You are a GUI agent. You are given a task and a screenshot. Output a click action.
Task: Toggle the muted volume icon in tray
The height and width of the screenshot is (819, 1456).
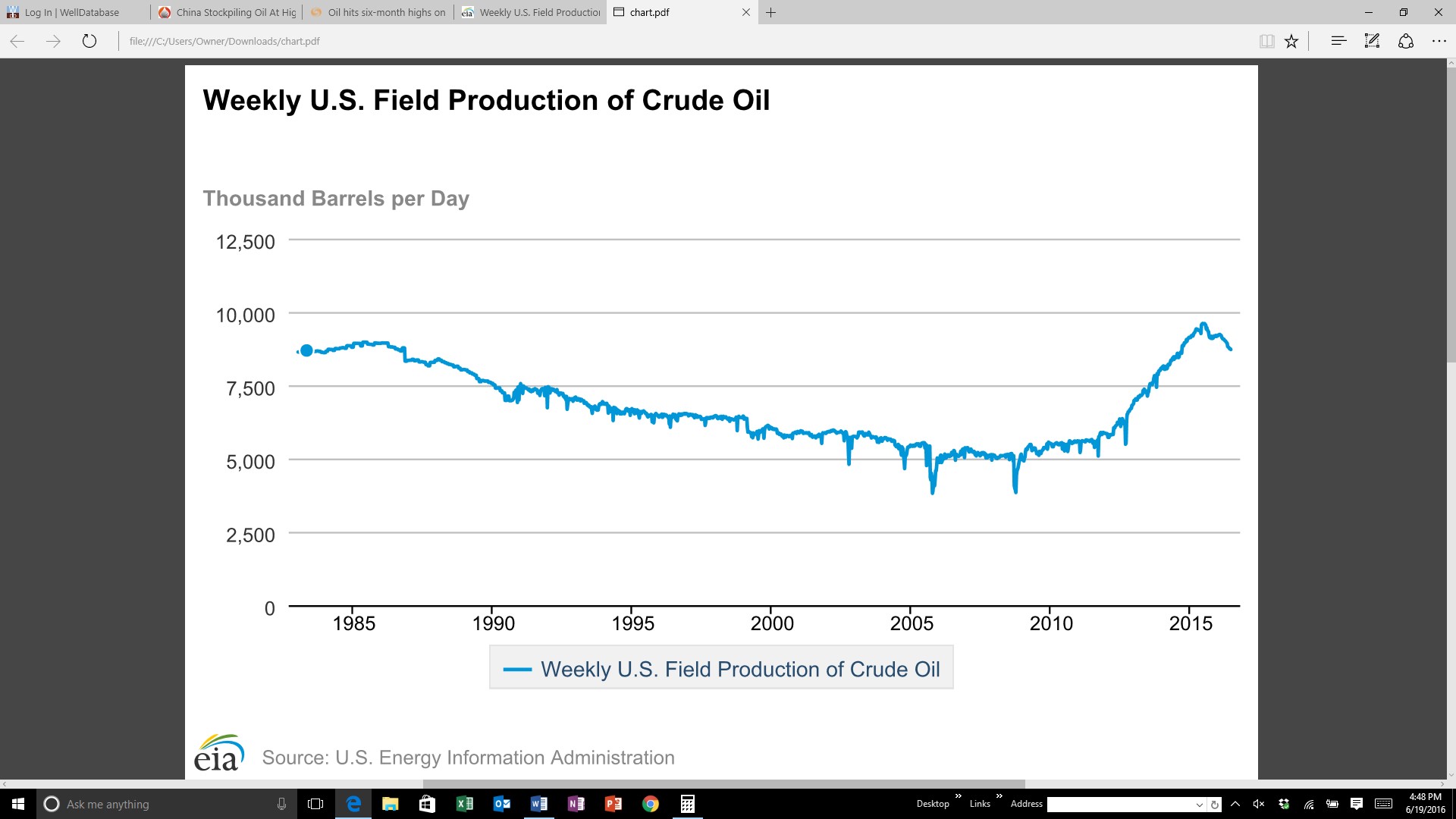(x=1259, y=804)
